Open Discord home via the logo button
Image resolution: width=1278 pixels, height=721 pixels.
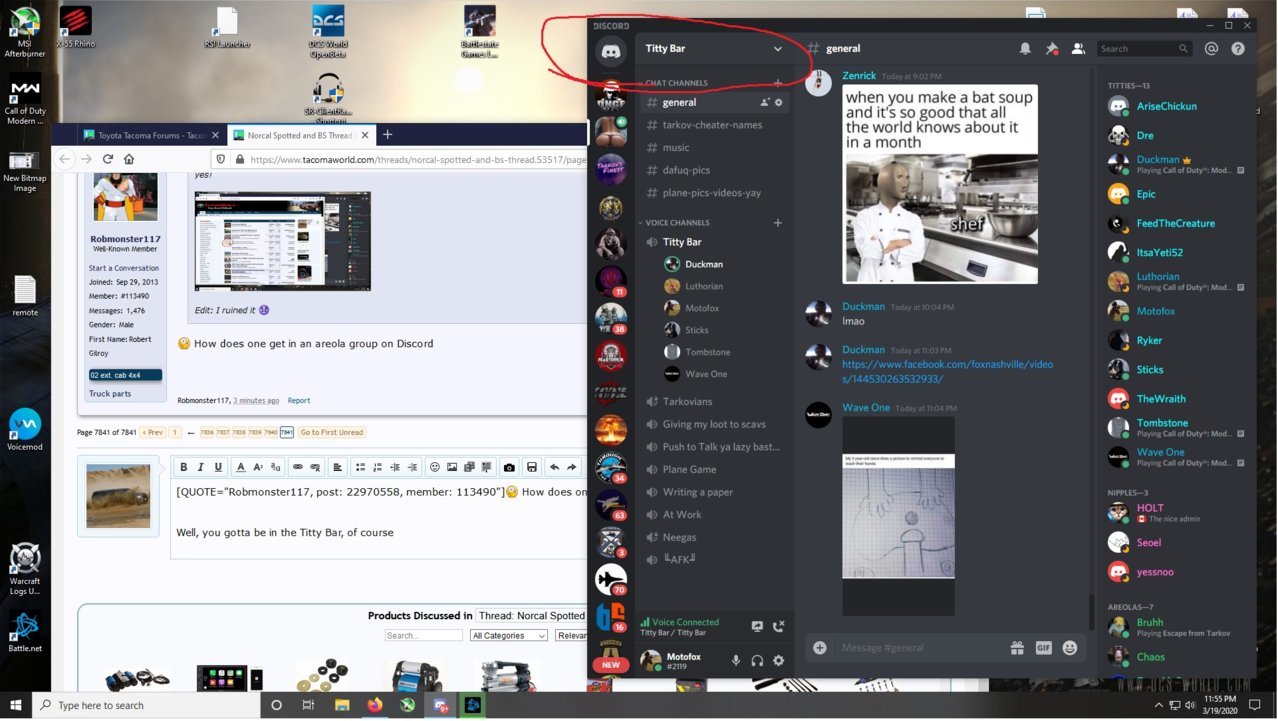tap(610, 51)
